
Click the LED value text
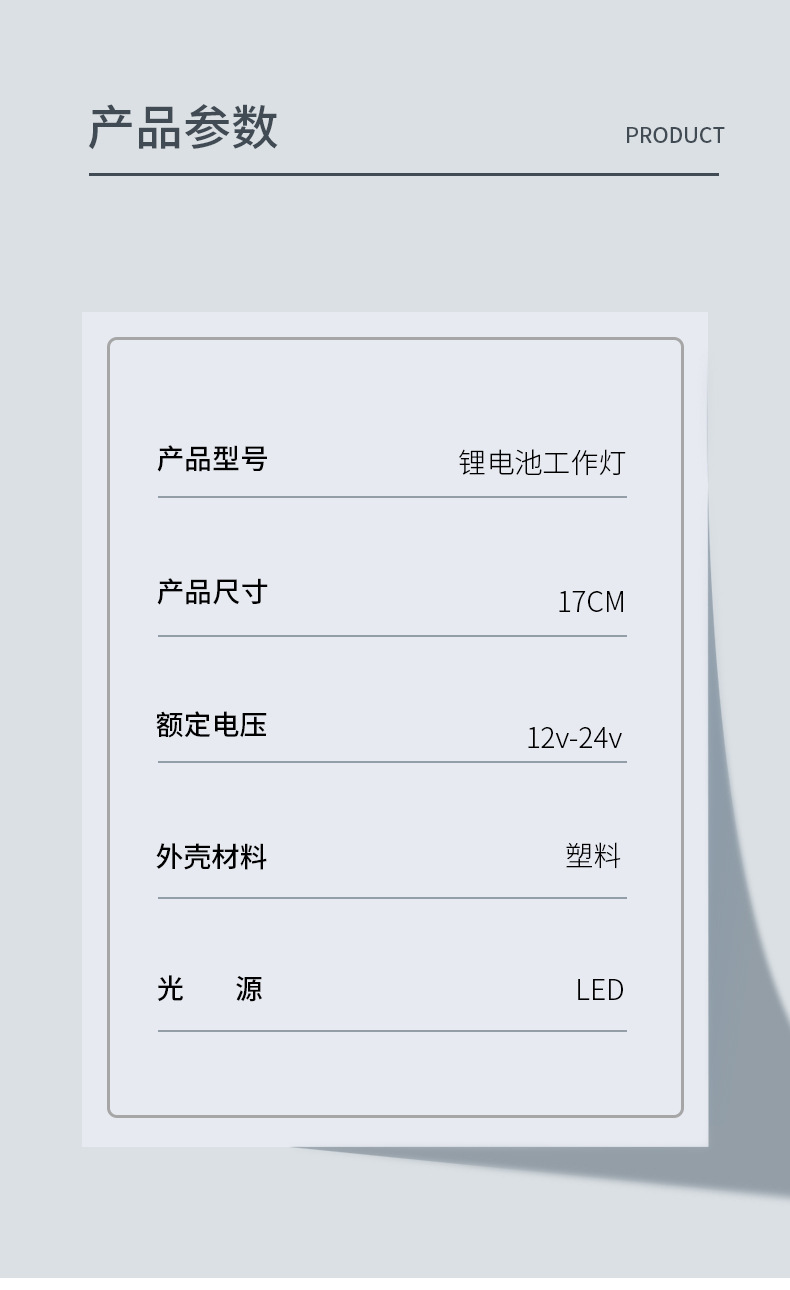point(599,990)
